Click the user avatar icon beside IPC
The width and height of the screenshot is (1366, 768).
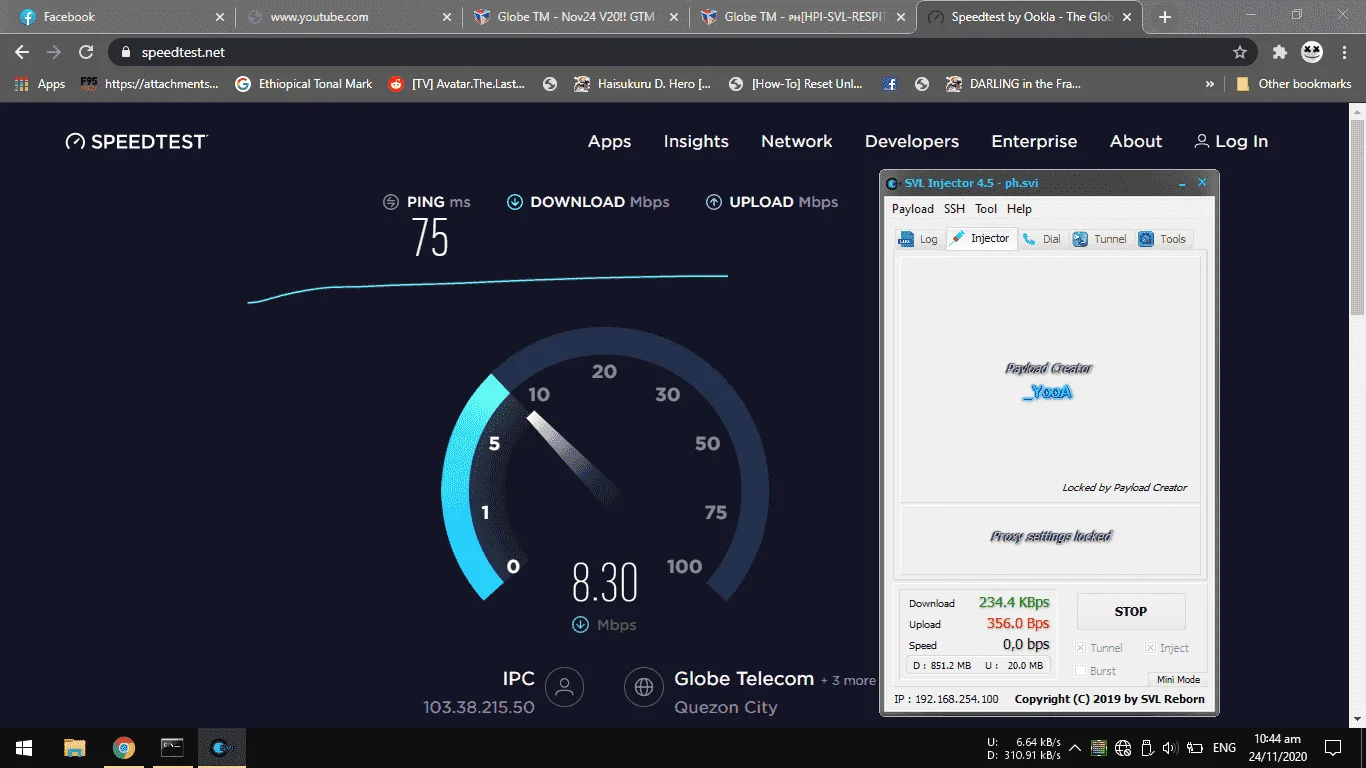[x=565, y=687]
